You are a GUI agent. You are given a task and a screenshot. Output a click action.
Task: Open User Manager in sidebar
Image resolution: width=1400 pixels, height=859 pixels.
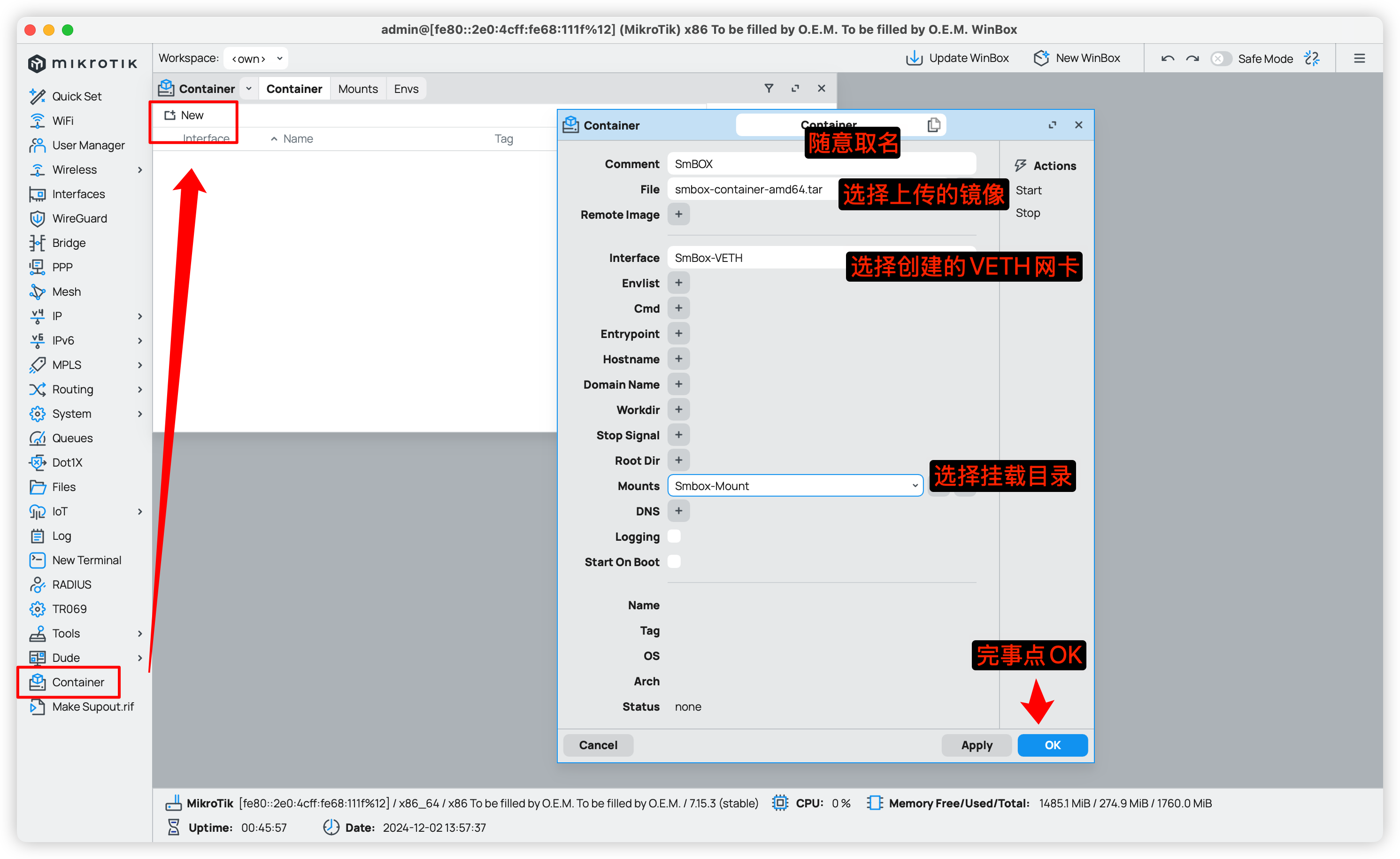(x=88, y=146)
